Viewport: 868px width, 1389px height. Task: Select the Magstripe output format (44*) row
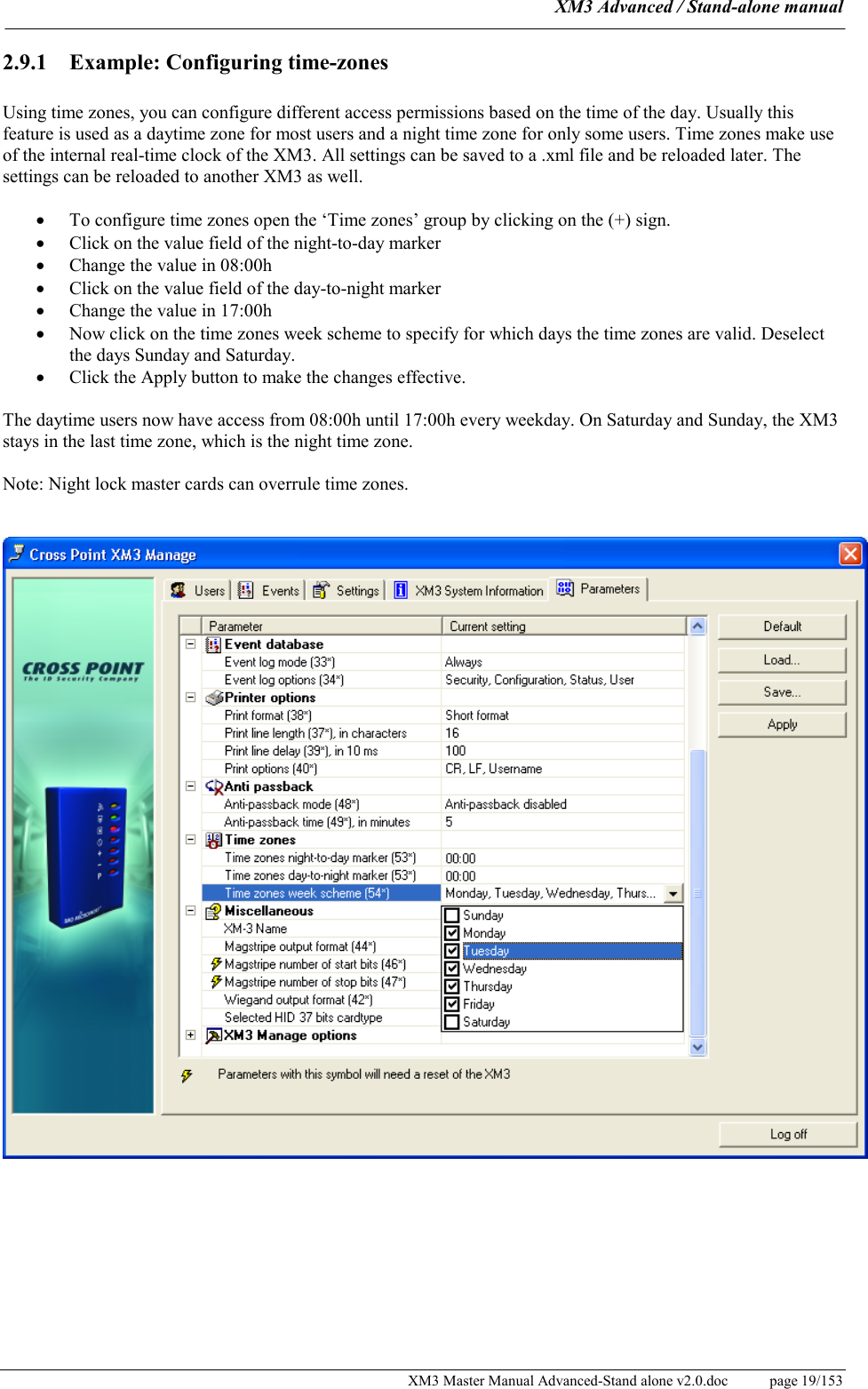point(321,946)
